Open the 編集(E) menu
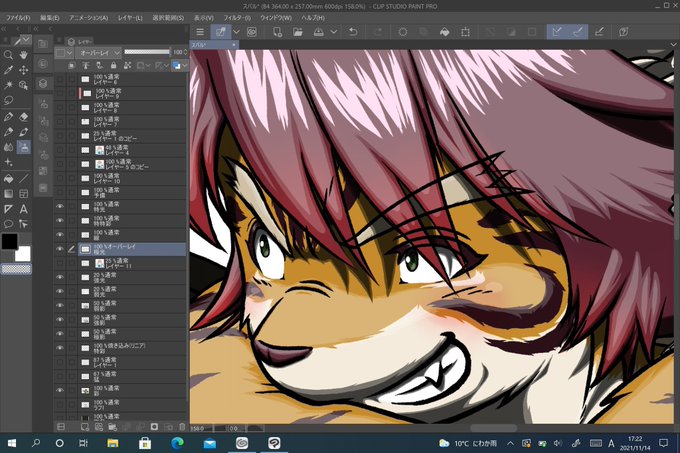The width and height of the screenshot is (680, 453). (x=49, y=18)
